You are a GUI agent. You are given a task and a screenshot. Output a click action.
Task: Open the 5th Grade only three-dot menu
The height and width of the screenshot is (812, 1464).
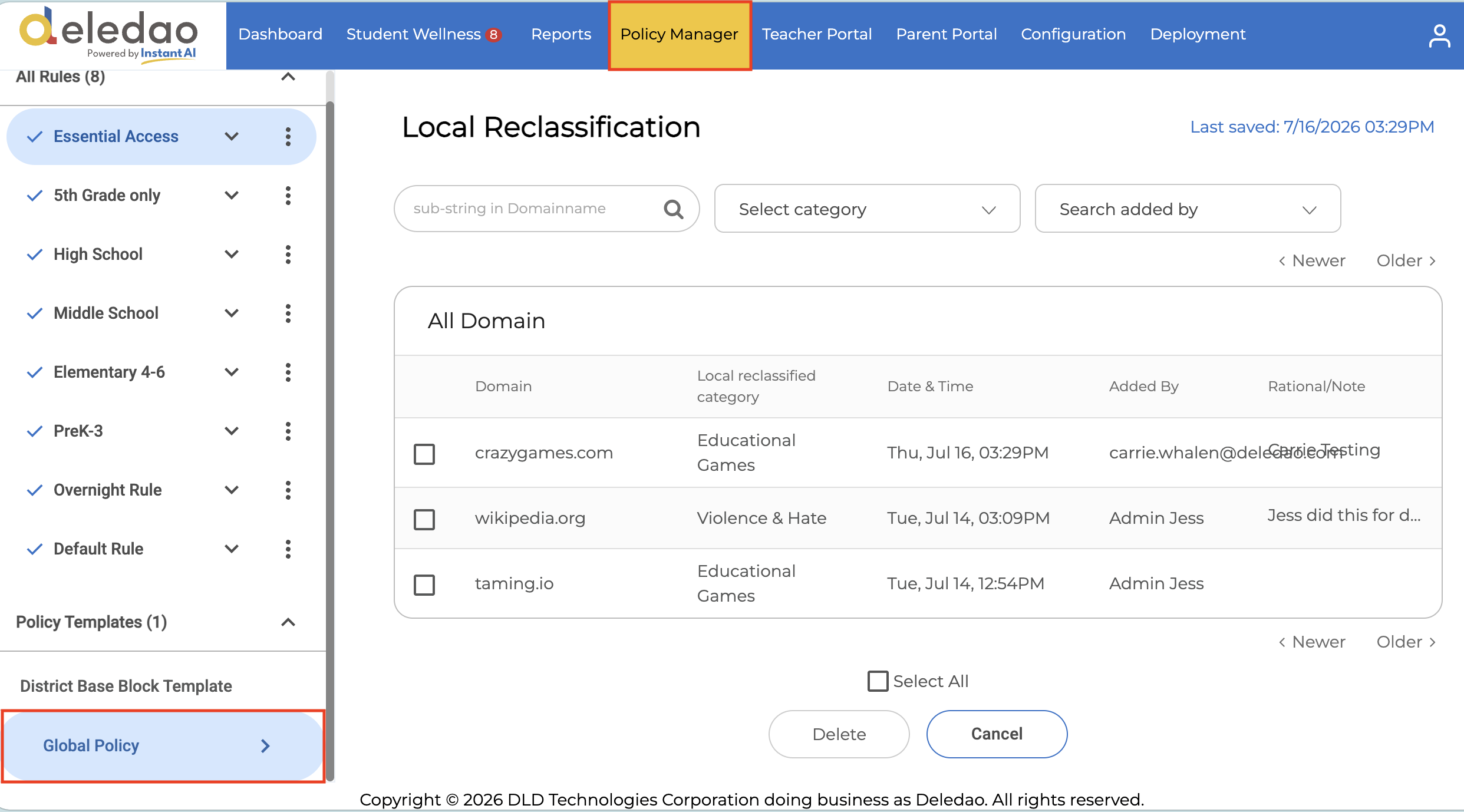point(288,196)
